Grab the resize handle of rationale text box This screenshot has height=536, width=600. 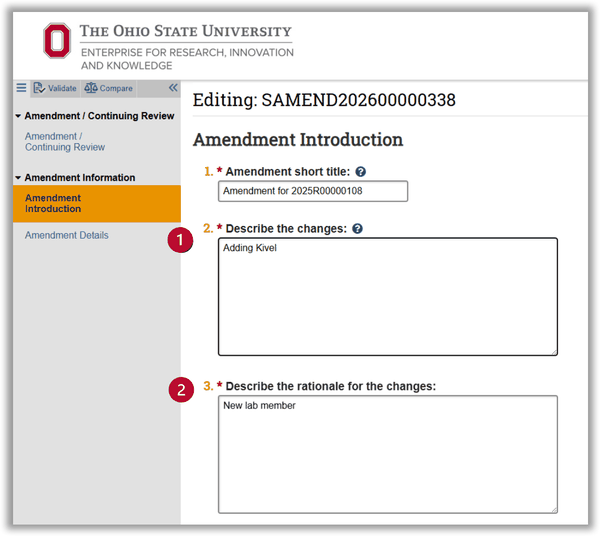pyautogui.click(x=554, y=510)
